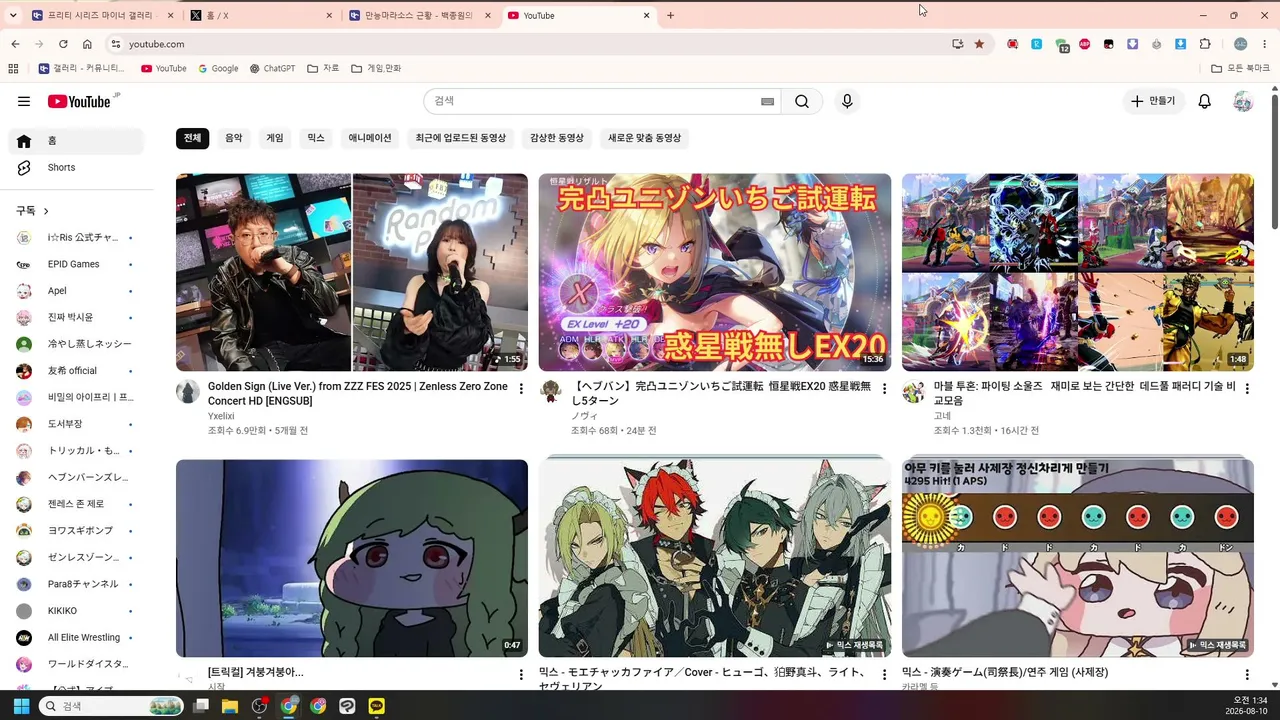
Task: Reload the page
Action: [x=63, y=44]
